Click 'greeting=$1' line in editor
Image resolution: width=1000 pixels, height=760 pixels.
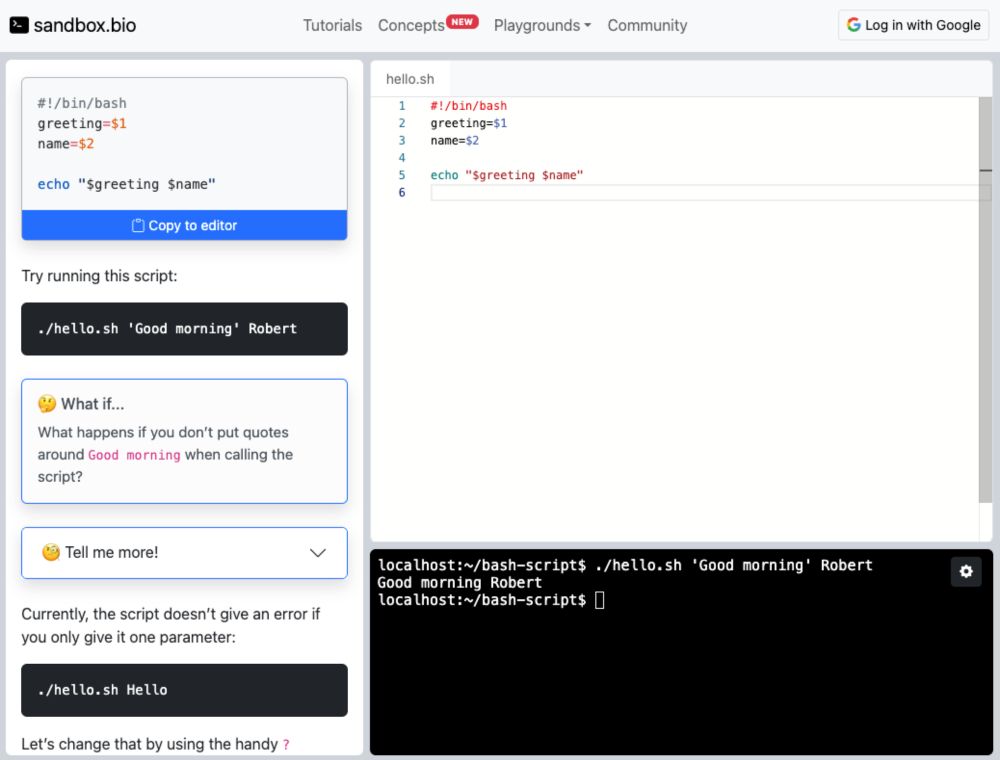click(x=469, y=123)
